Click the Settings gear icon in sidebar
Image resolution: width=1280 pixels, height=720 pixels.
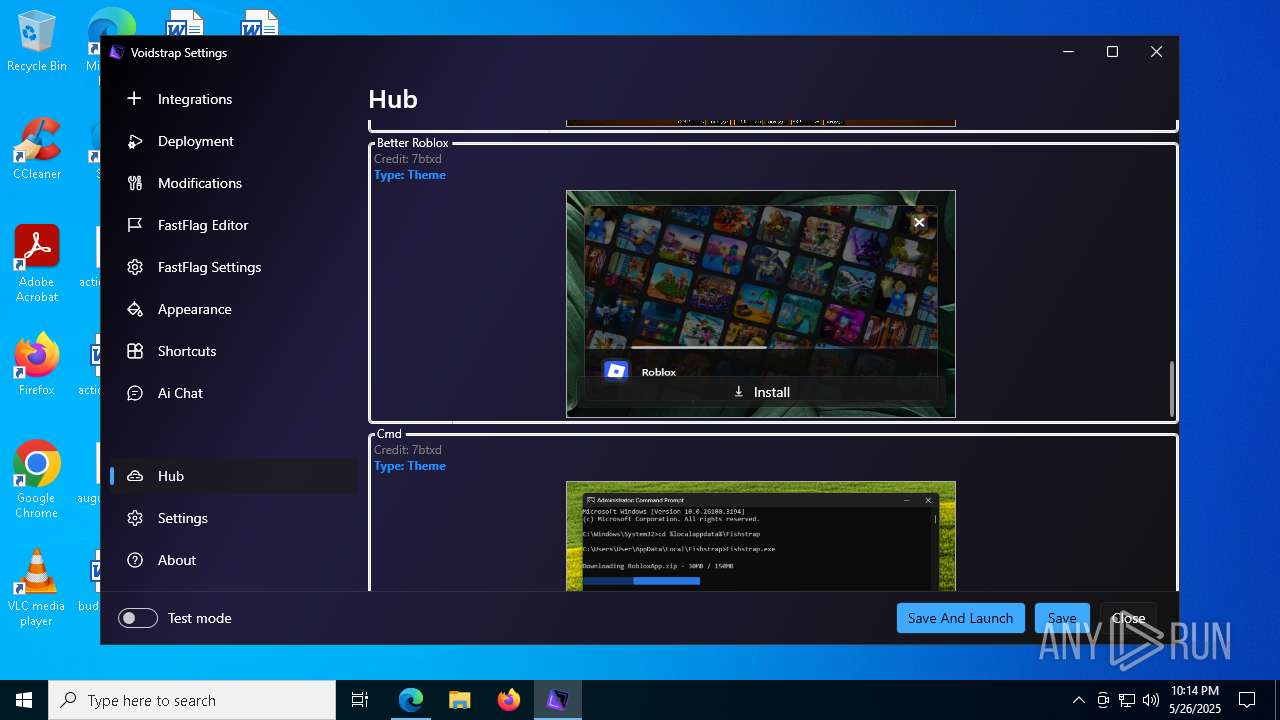coord(135,518)
